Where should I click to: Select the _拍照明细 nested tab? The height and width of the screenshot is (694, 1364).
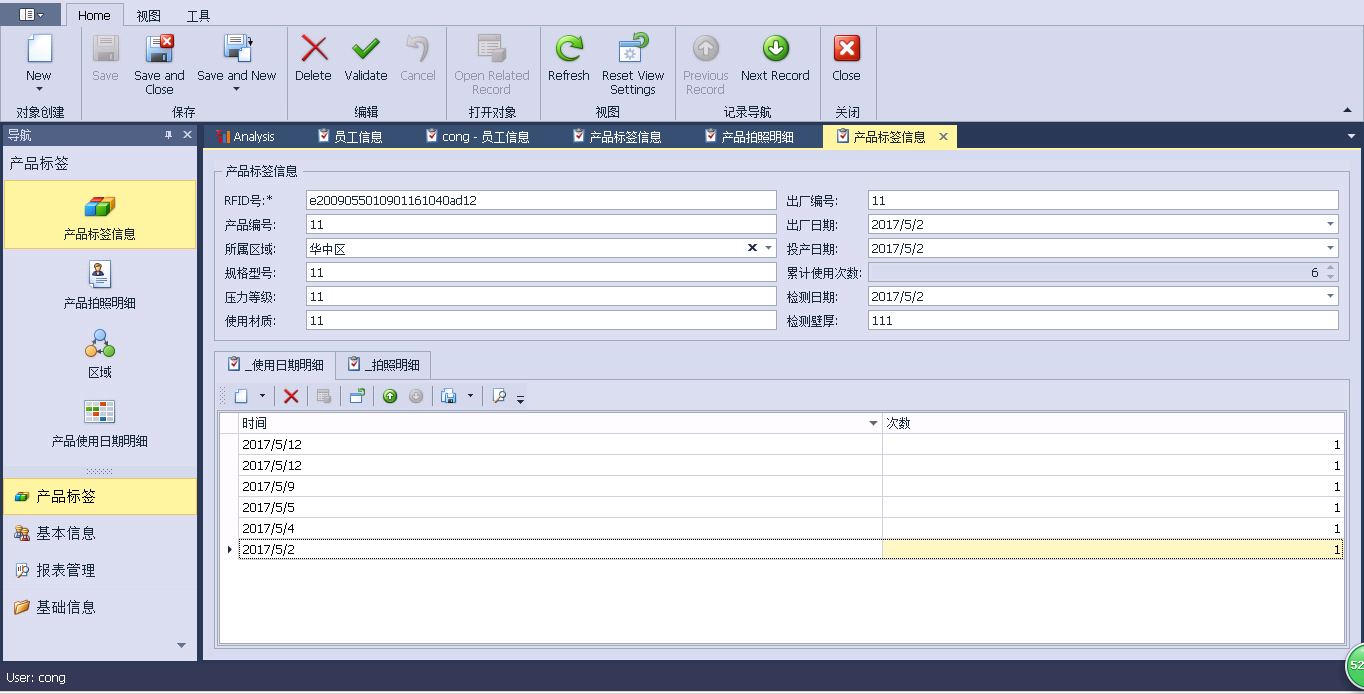pyautogui.click(x=383, y=365)
